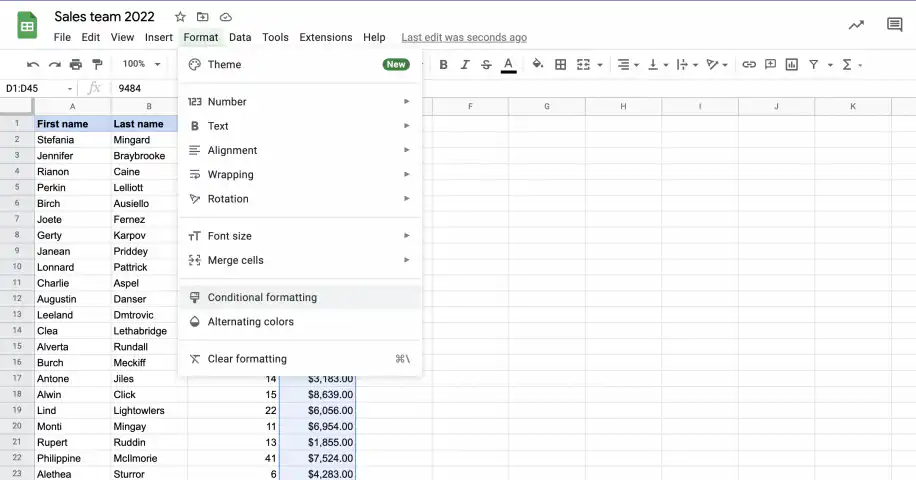Expand the Number submenu

(x=300, y=102)
